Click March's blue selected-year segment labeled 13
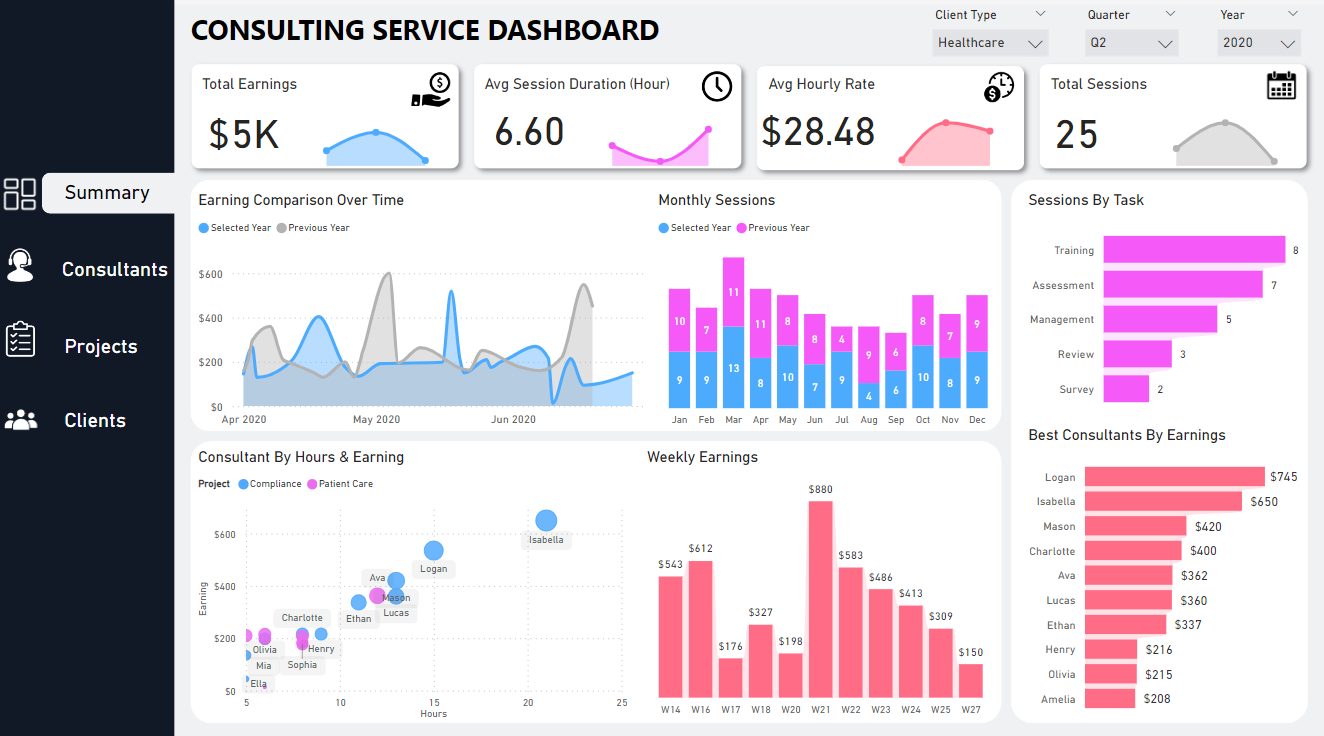The width and height of the screenshot is (1324, 736). [x=733, y=367]
